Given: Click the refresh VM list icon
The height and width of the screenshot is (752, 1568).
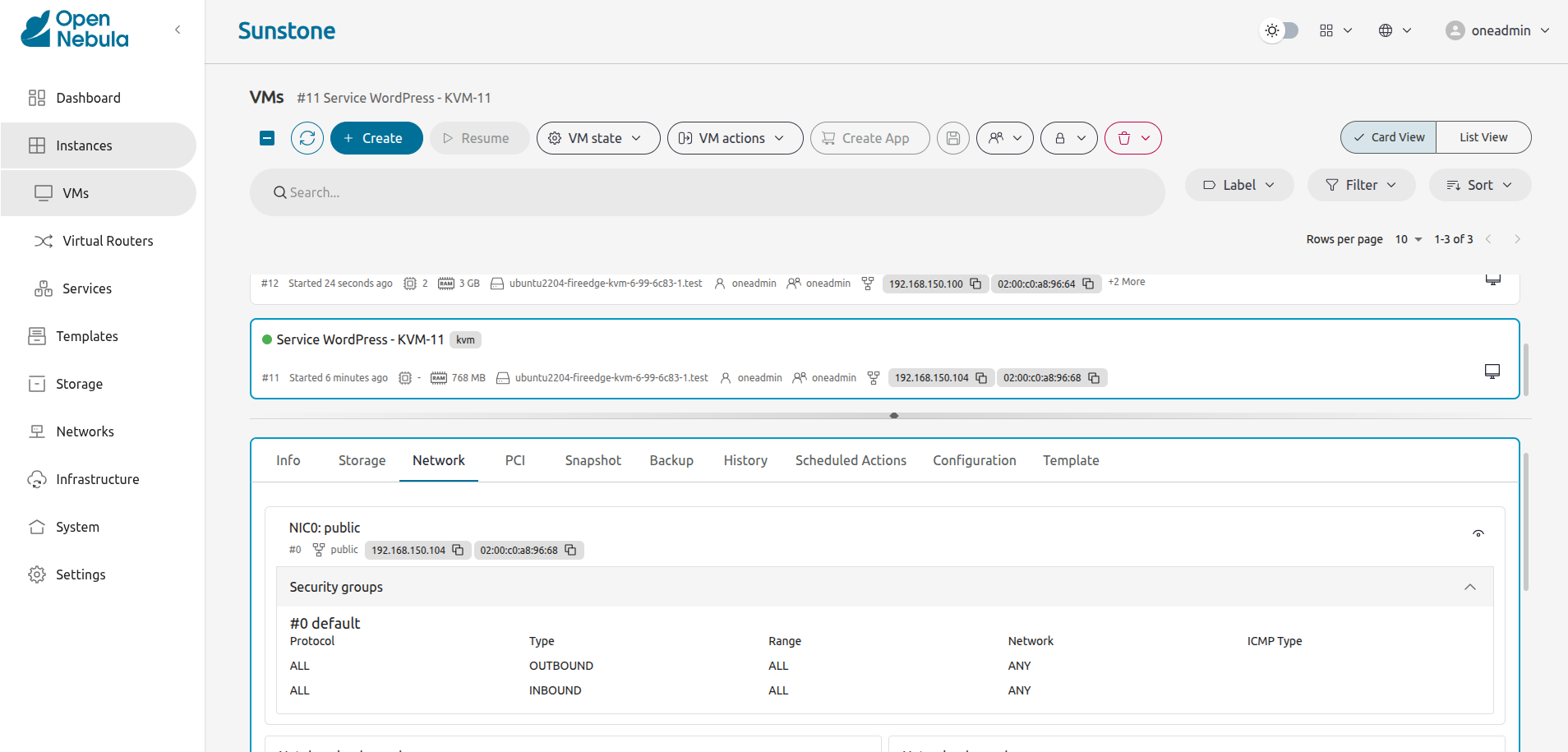Looking at the screenshot, I should click(307, 138).
